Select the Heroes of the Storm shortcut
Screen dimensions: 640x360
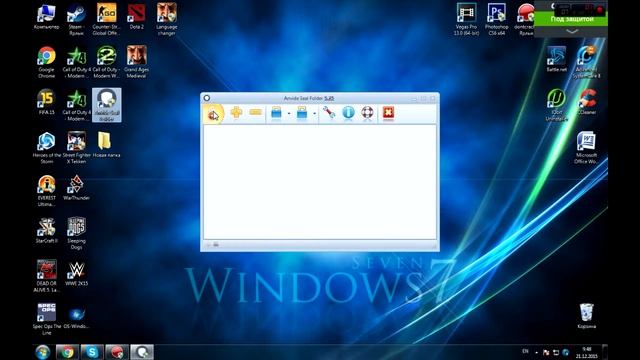(x=47, y=148)
